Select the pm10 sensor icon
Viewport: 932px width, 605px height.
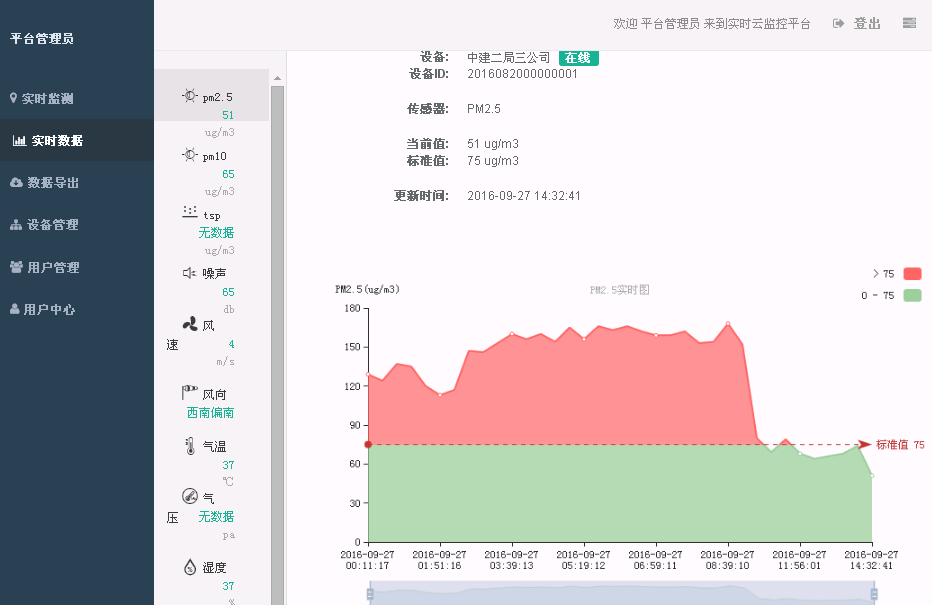click(190, 155)
